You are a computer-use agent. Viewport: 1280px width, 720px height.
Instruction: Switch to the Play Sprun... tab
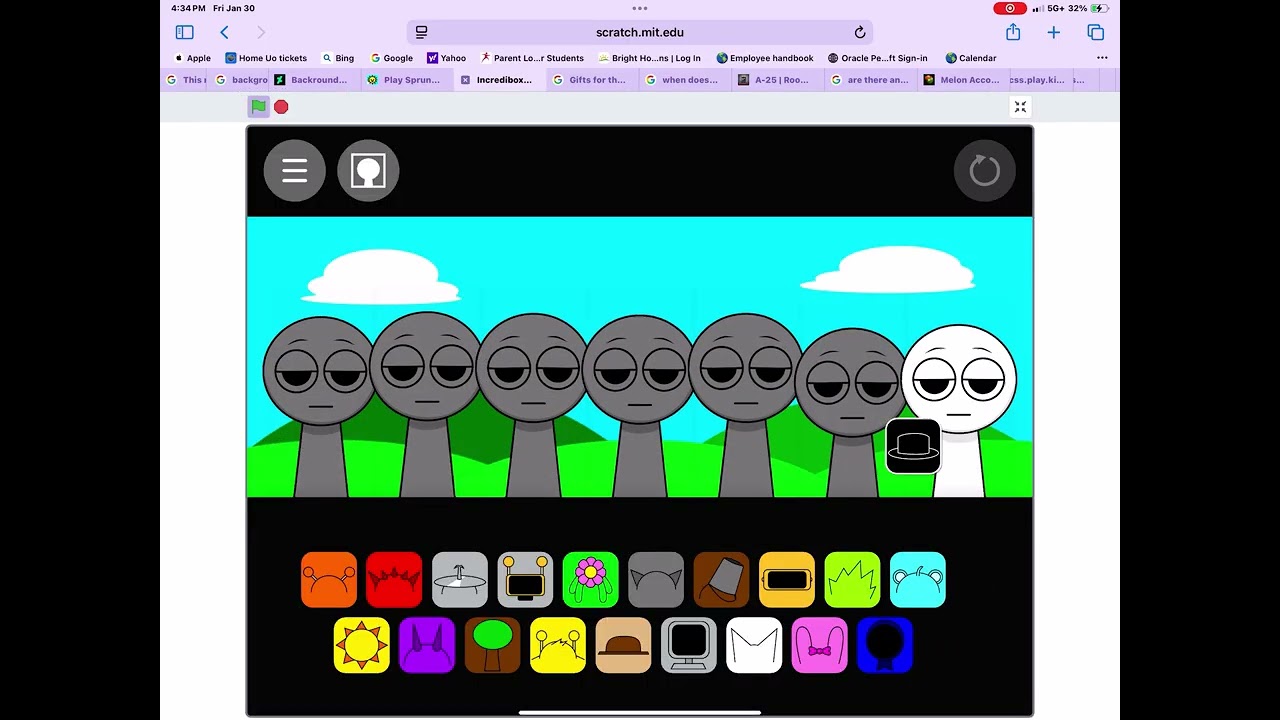(405, 80)
